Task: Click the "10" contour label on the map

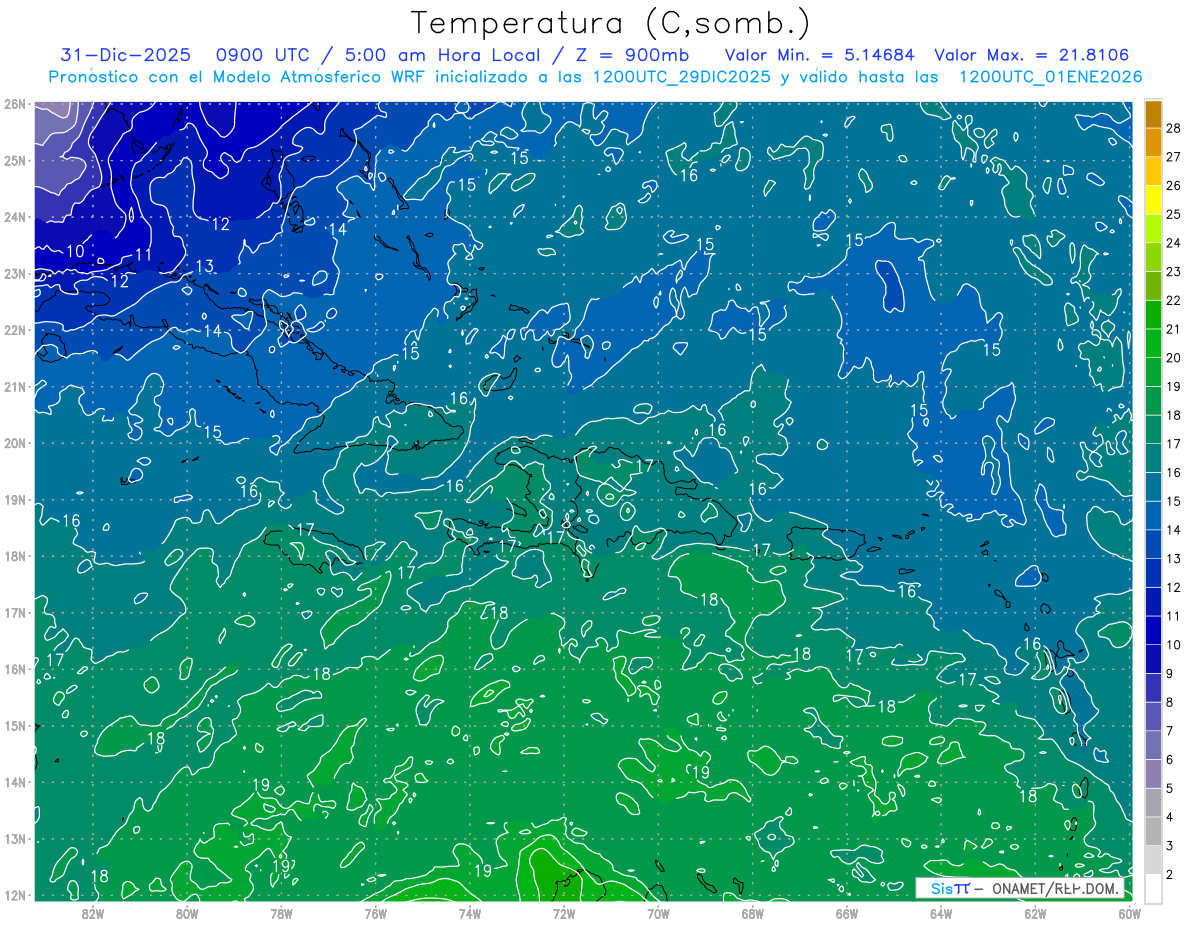Action: (76, 251)
